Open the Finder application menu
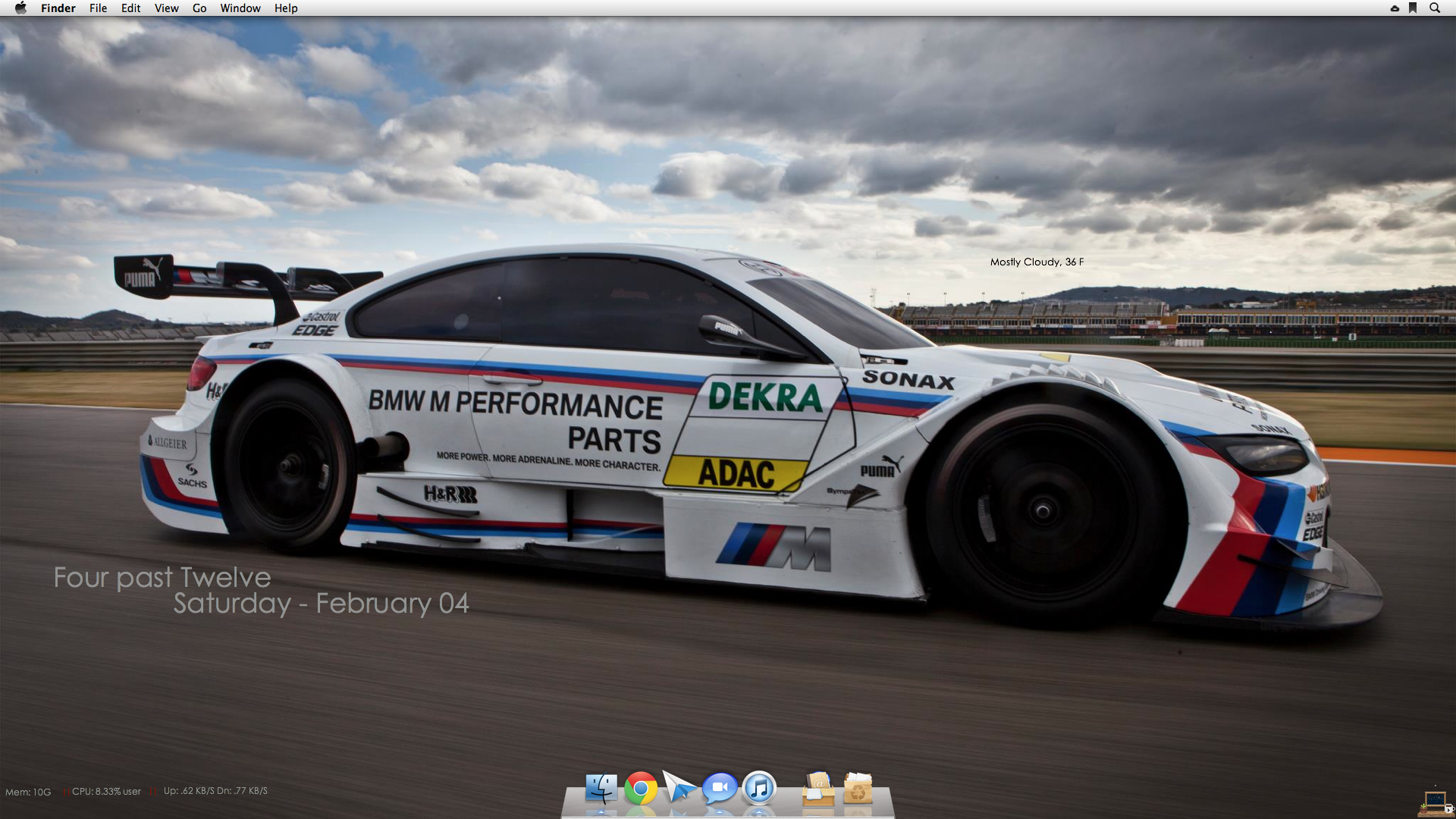The image size is (1456, 819). click(x=58, y=8)
